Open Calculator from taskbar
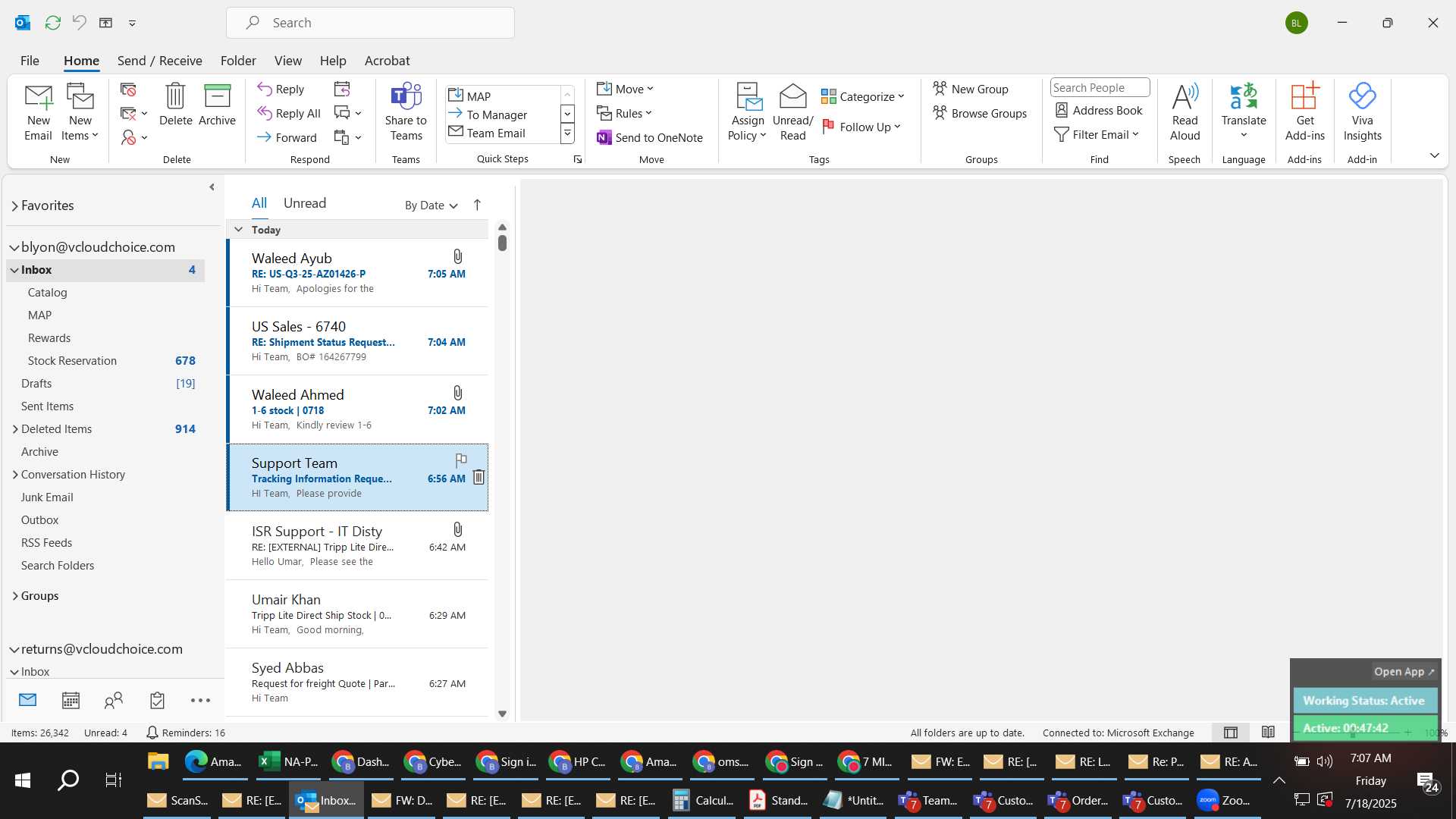This screenshot has height=819, width=1456. pos(704,800)
